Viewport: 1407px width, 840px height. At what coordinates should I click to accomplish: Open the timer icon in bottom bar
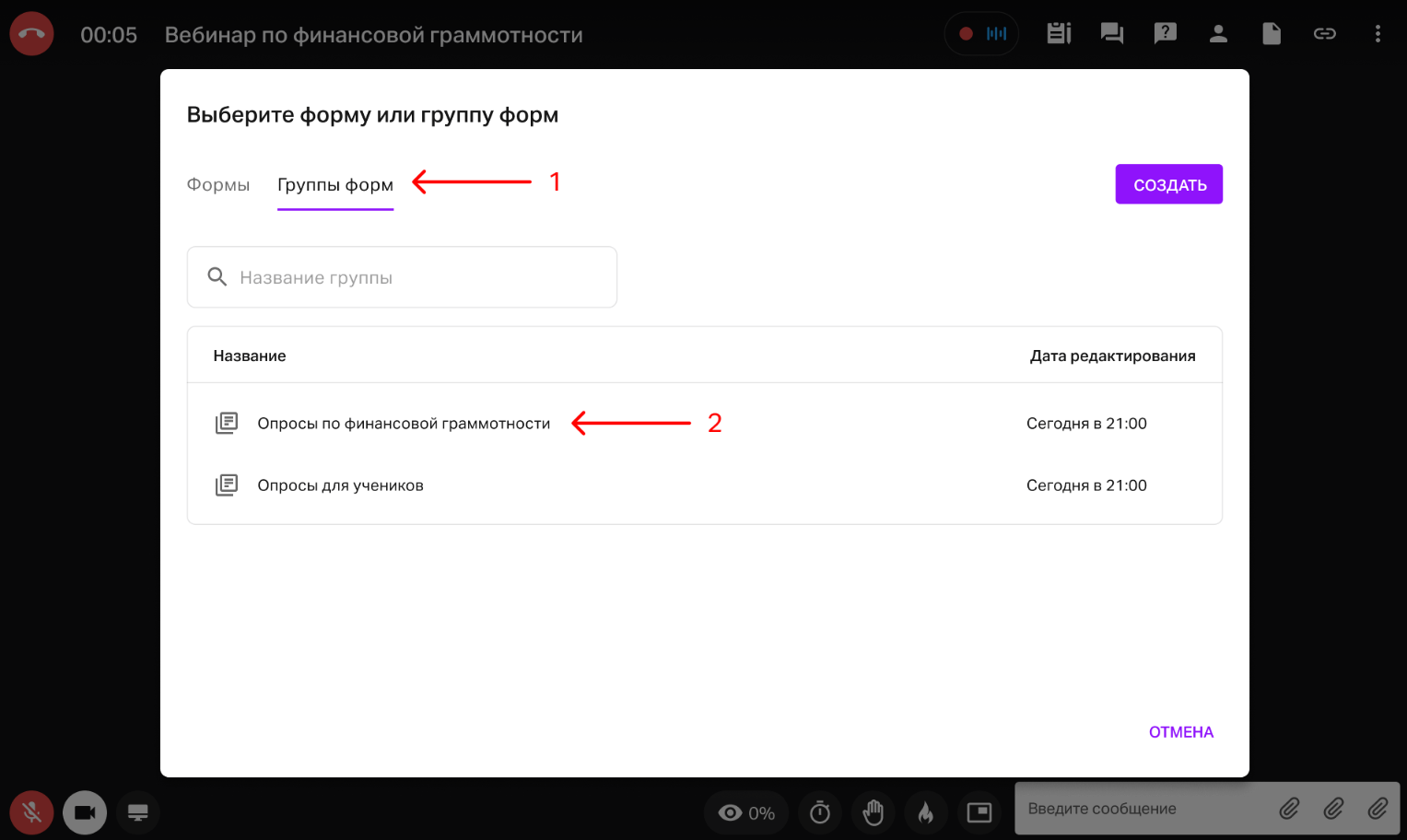(x=819, y=812)
